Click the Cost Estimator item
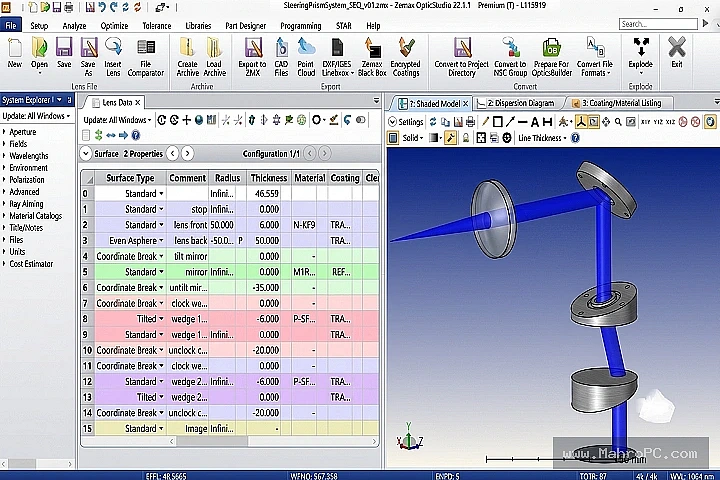The image size is (720, 480). coord(31,264)
